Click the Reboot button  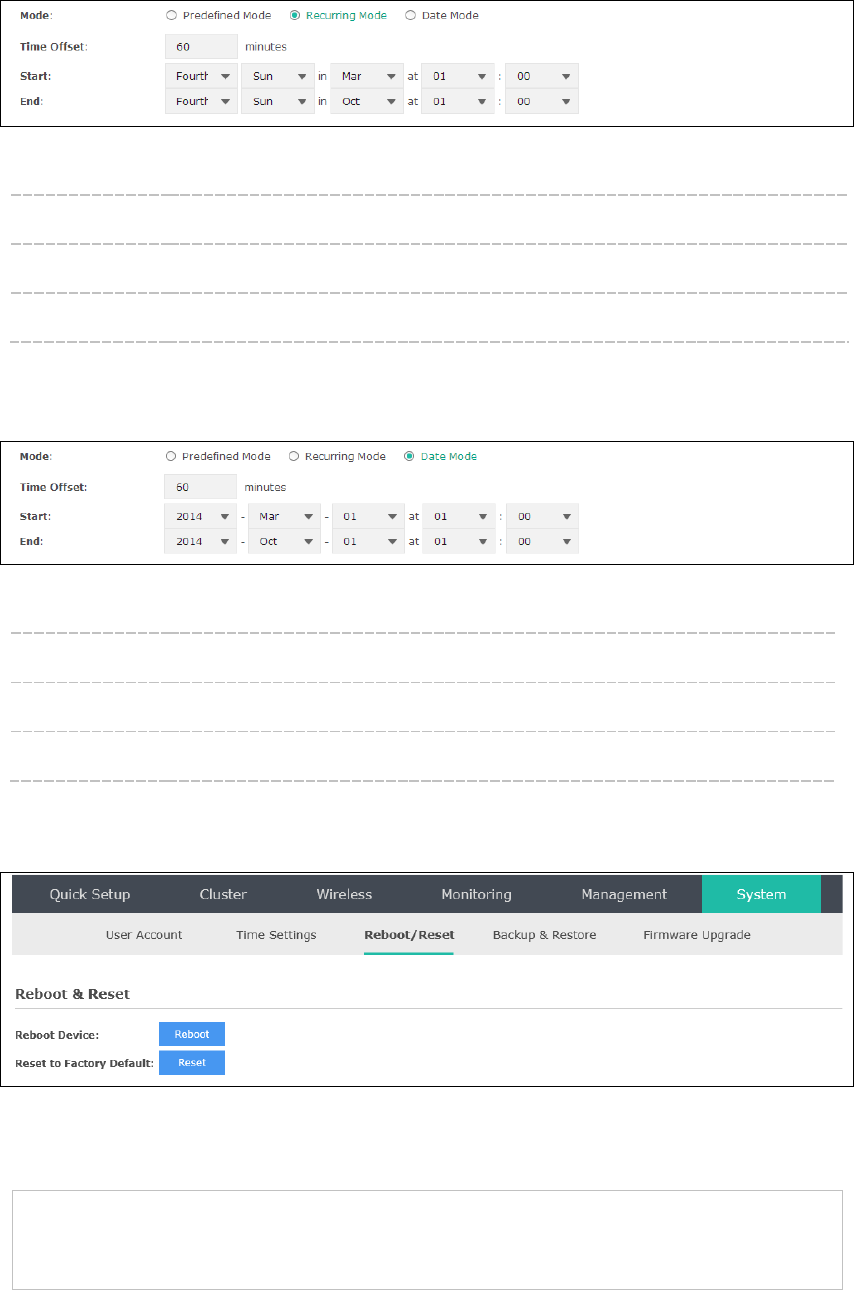[192, 1034]
